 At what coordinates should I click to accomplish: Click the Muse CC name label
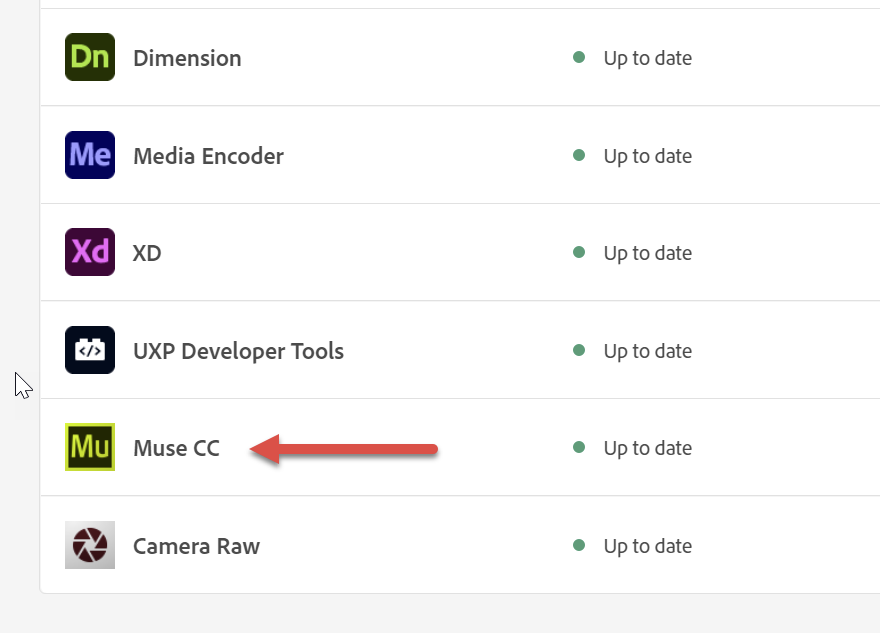pos(176,448)
